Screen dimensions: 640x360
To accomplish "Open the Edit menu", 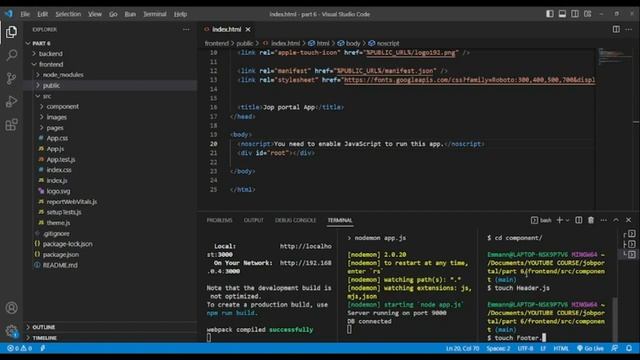I will [x=42, y=14].
